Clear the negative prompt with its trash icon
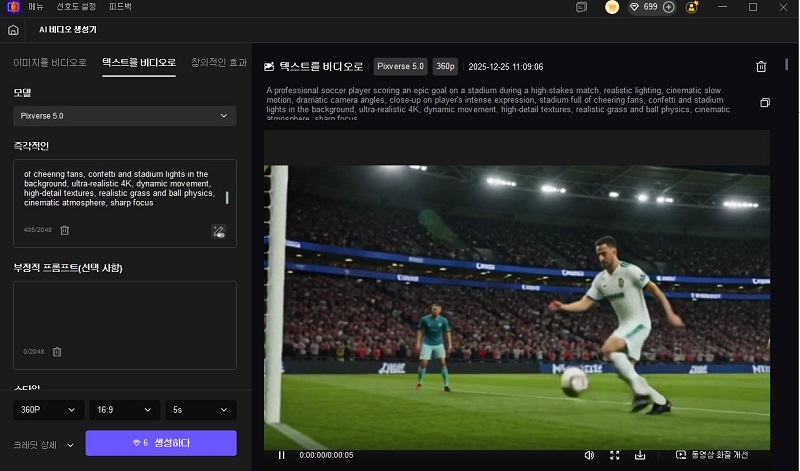The height and width of the screenshot is (471, 800). coord(57,351)
